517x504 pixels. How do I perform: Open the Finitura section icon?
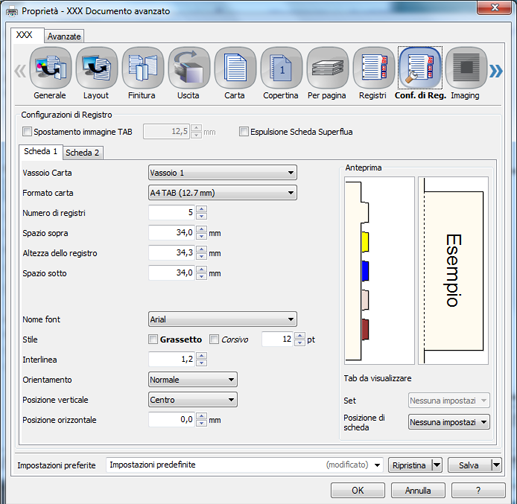tap(143, 68)
